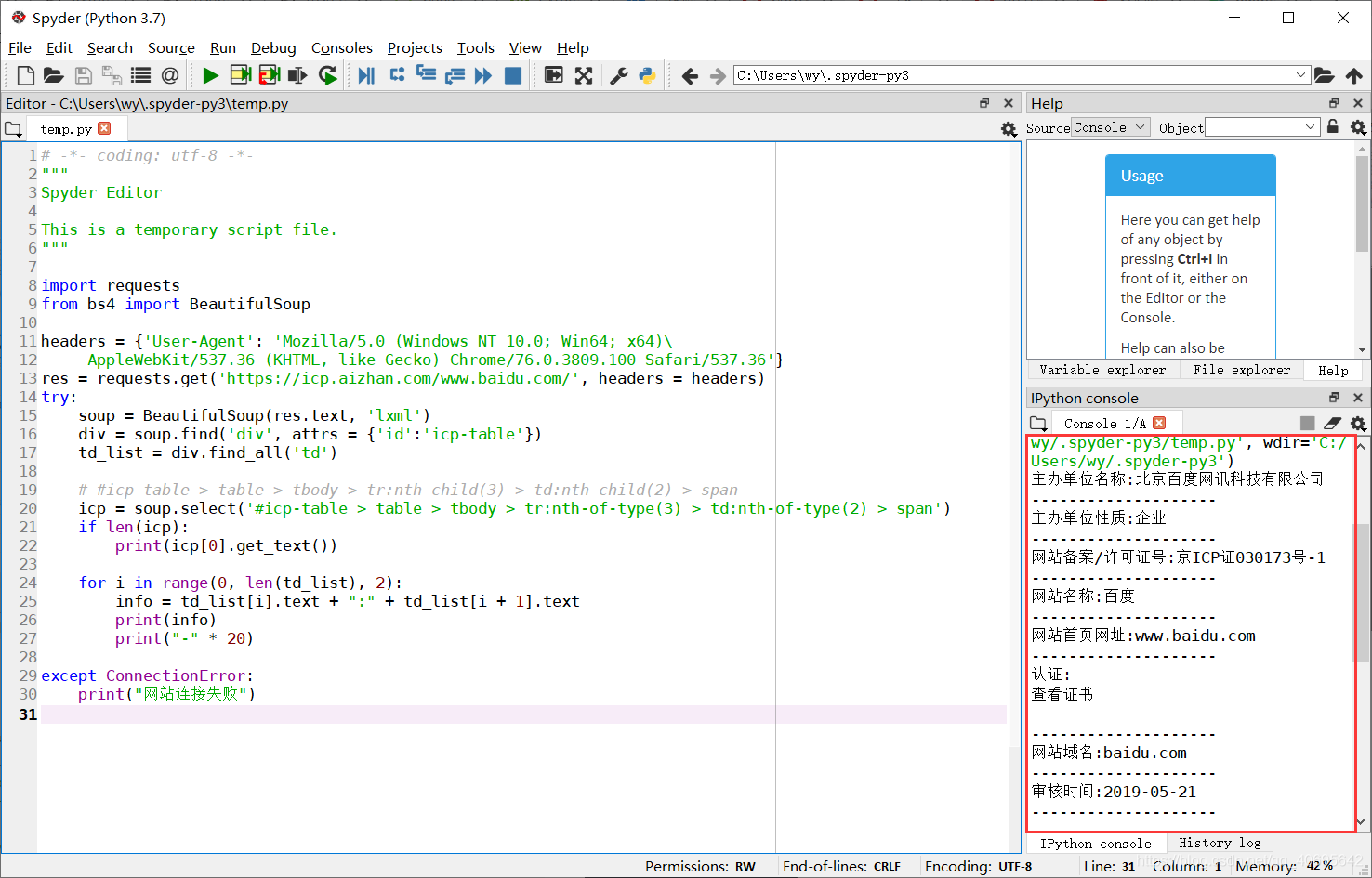
Task: Switch to File explorer tab
Action: pyautogui.click(x=1242, y=370)
